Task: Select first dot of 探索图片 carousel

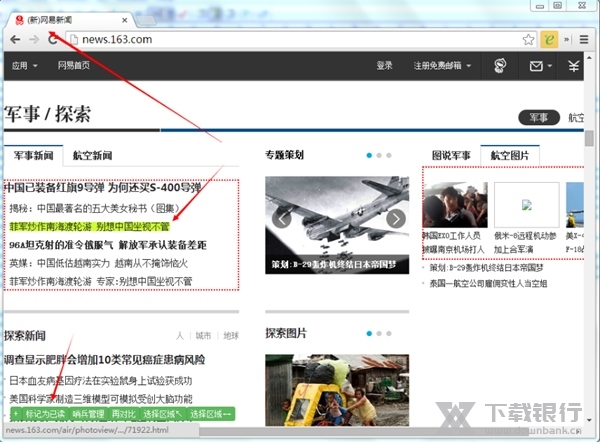Action: pos(369,334)
